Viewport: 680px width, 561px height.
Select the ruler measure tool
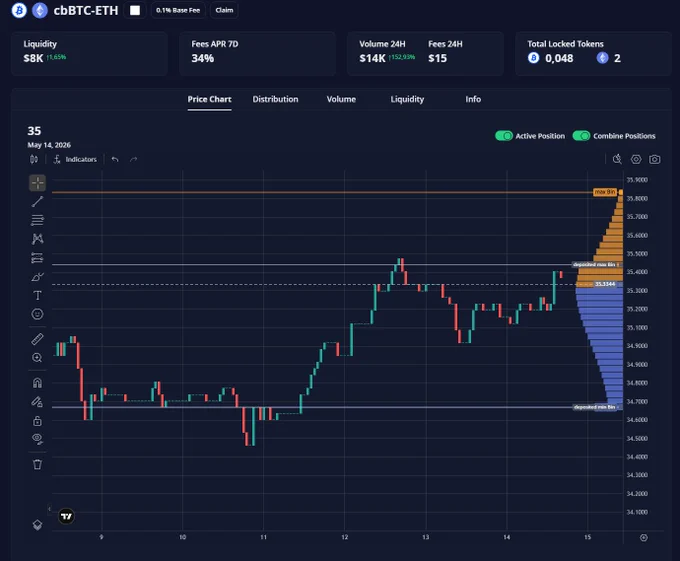[x=37, y=339]
